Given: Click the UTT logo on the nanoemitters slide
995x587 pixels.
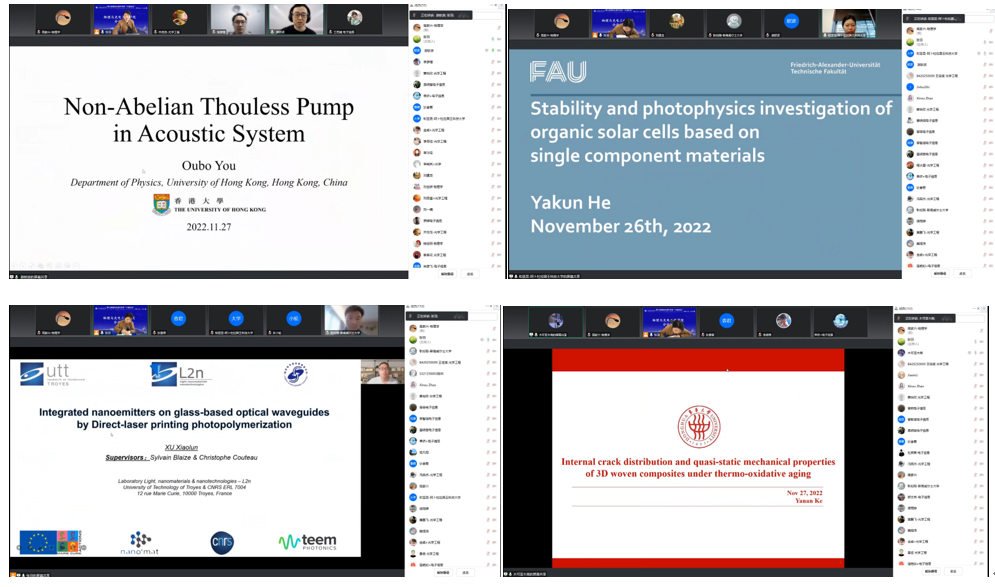Looking at the screenshot, I should point(47,374).
